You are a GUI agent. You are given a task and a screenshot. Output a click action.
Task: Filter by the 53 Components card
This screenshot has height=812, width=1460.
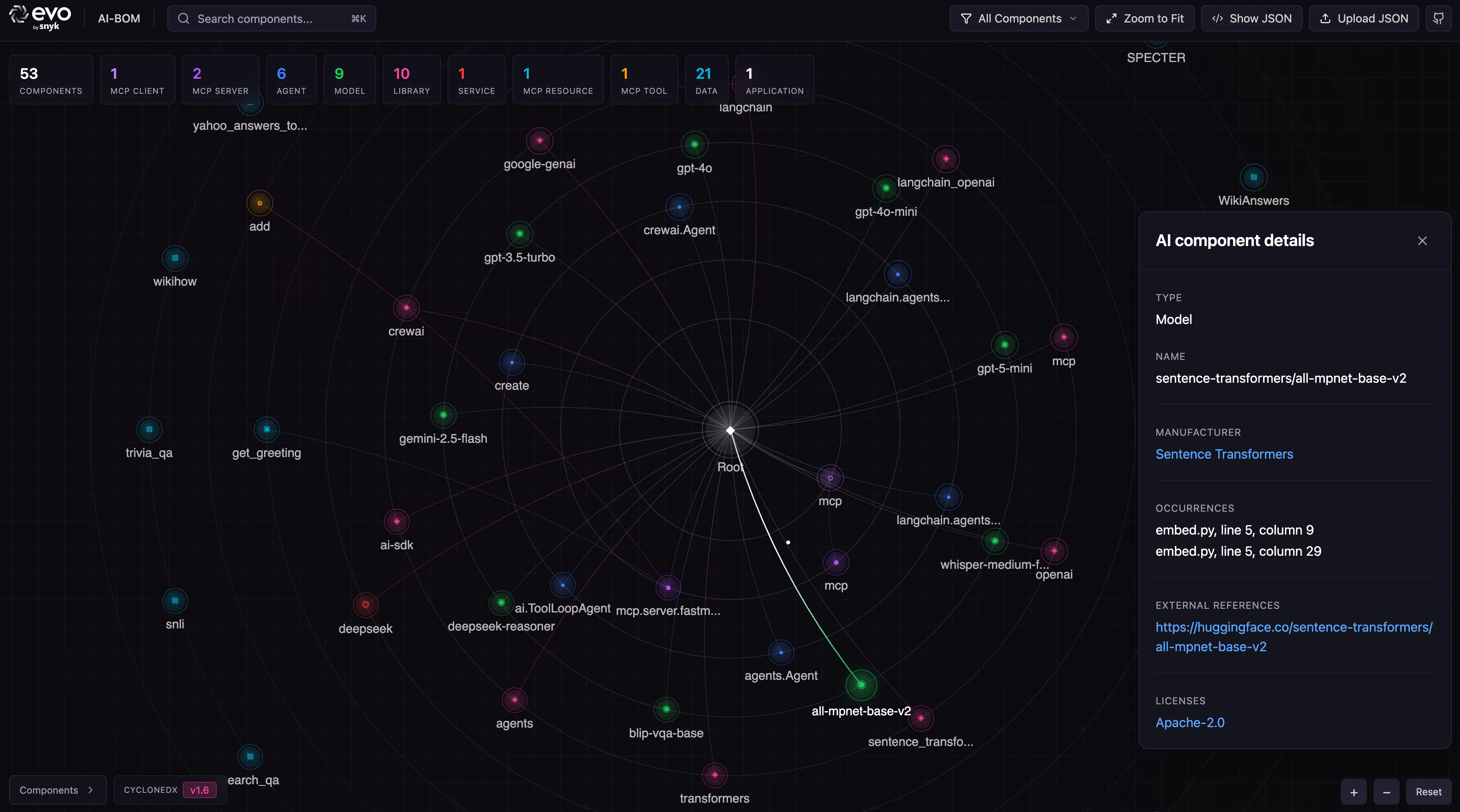(51, 80)
